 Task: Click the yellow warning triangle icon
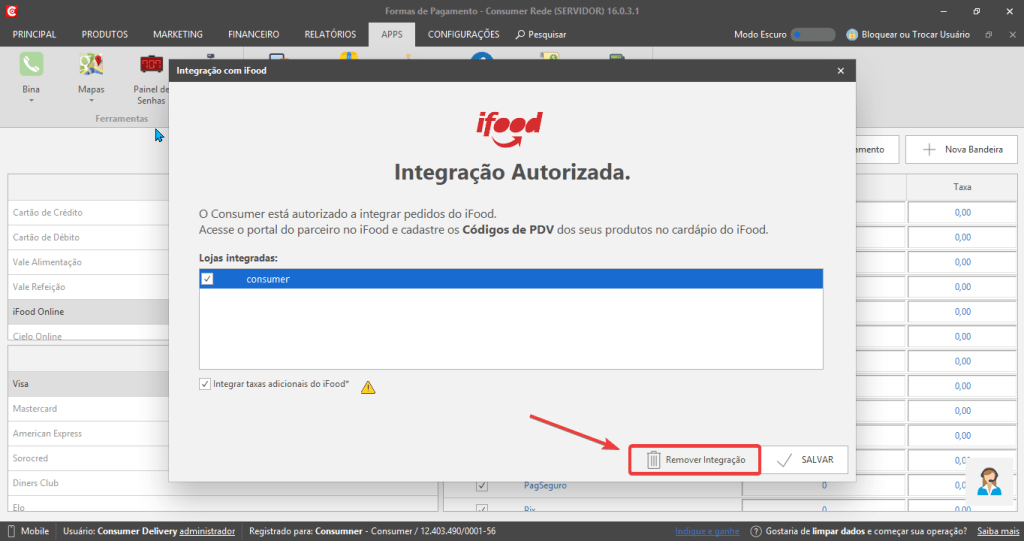(368, 387)
